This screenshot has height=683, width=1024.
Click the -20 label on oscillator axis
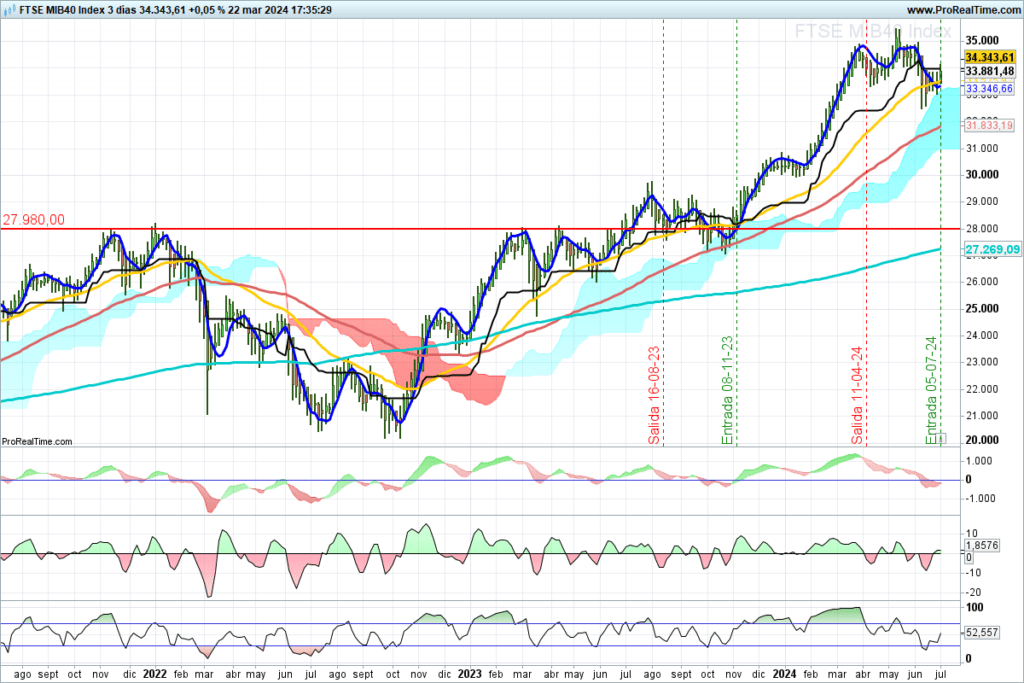[973, 592]
